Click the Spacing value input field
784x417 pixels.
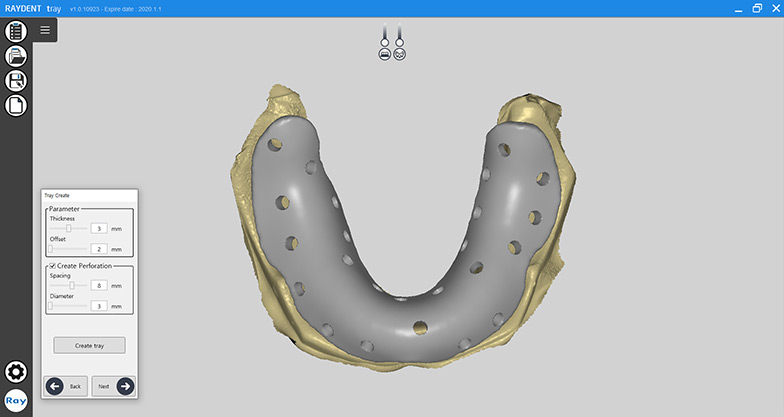click(99, 286)
